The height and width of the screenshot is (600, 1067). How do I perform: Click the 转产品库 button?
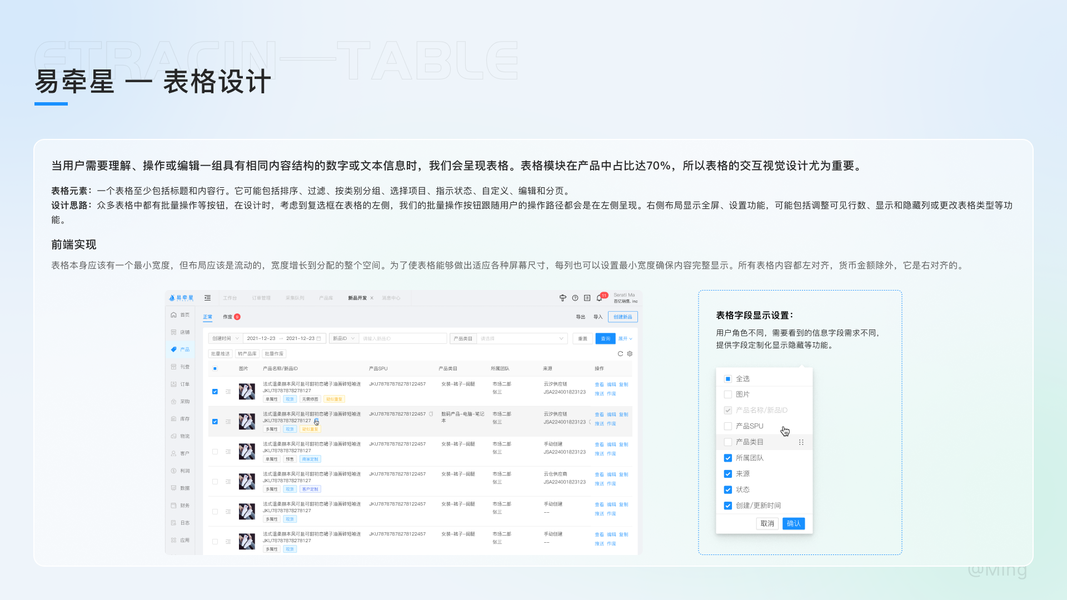[x=247, y=354]
